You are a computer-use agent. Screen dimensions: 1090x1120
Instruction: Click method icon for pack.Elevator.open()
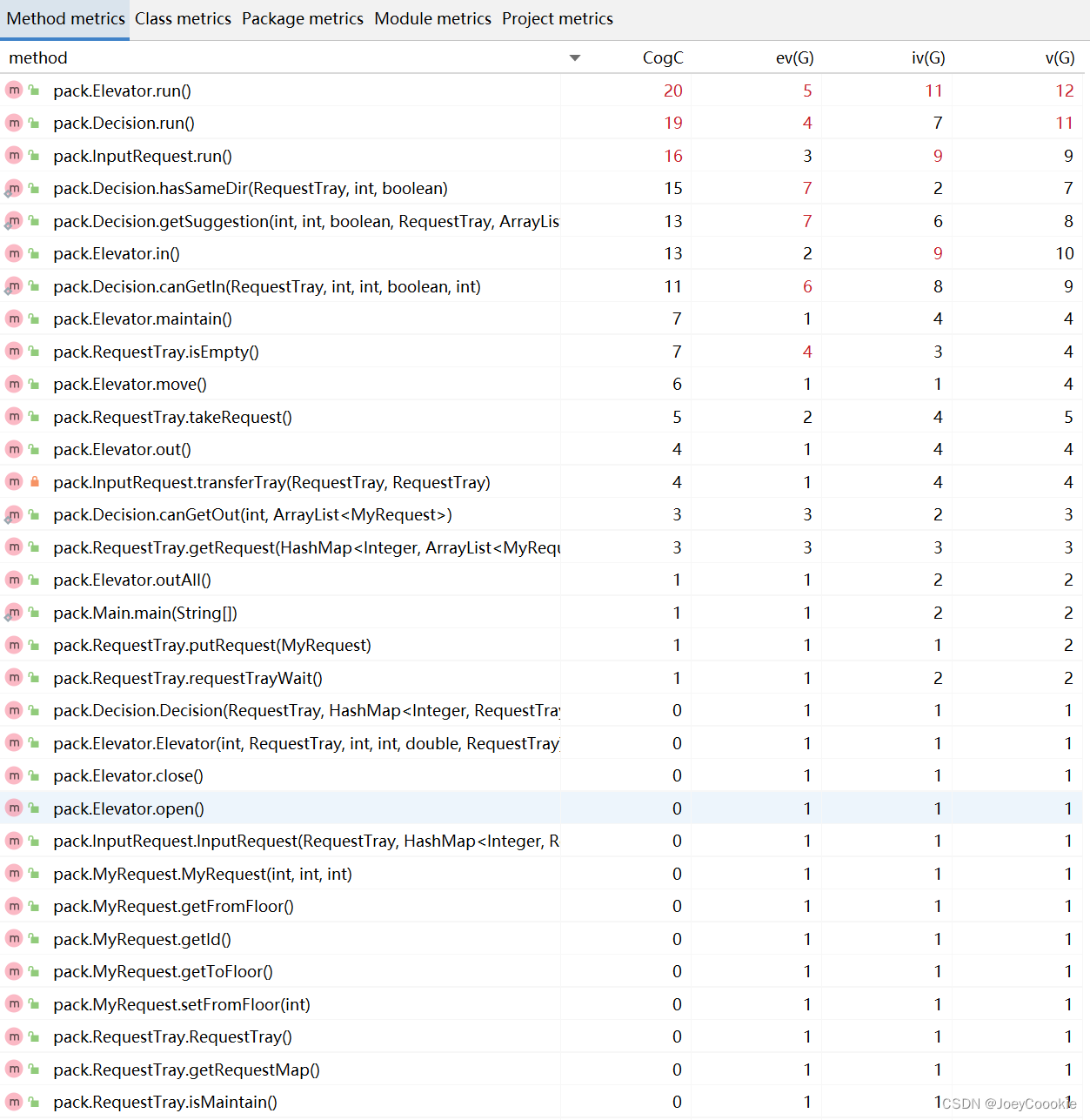coord(14,808)
